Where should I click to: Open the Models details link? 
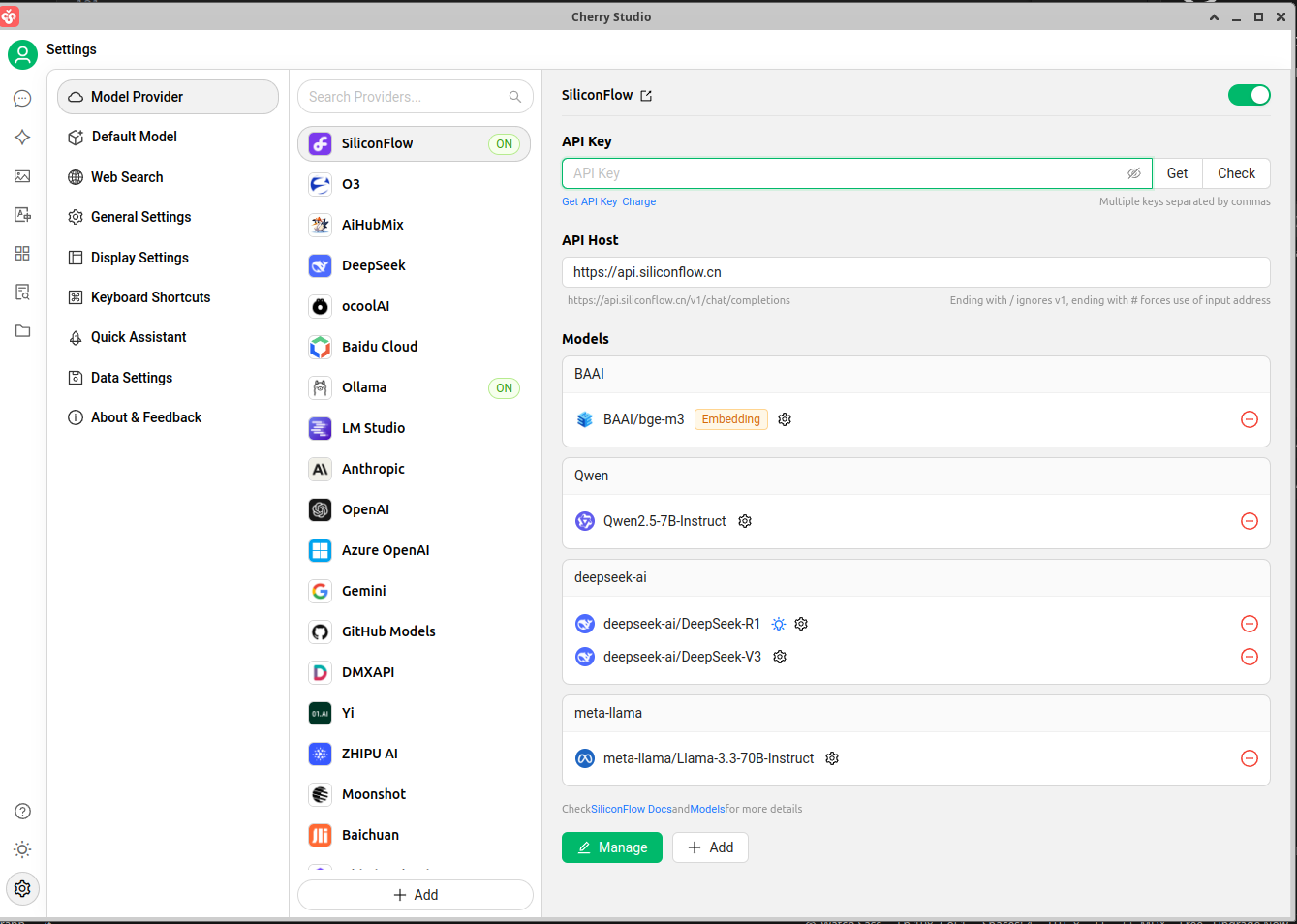click(x=707, y=809)
